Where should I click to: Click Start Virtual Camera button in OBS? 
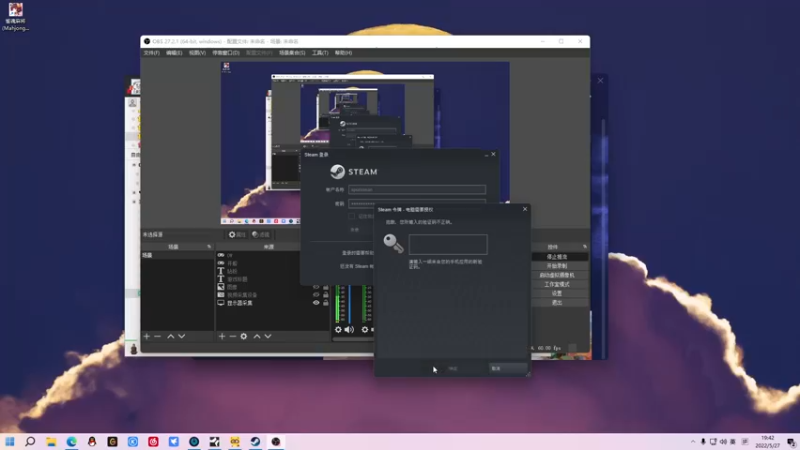tap(557, 275)
